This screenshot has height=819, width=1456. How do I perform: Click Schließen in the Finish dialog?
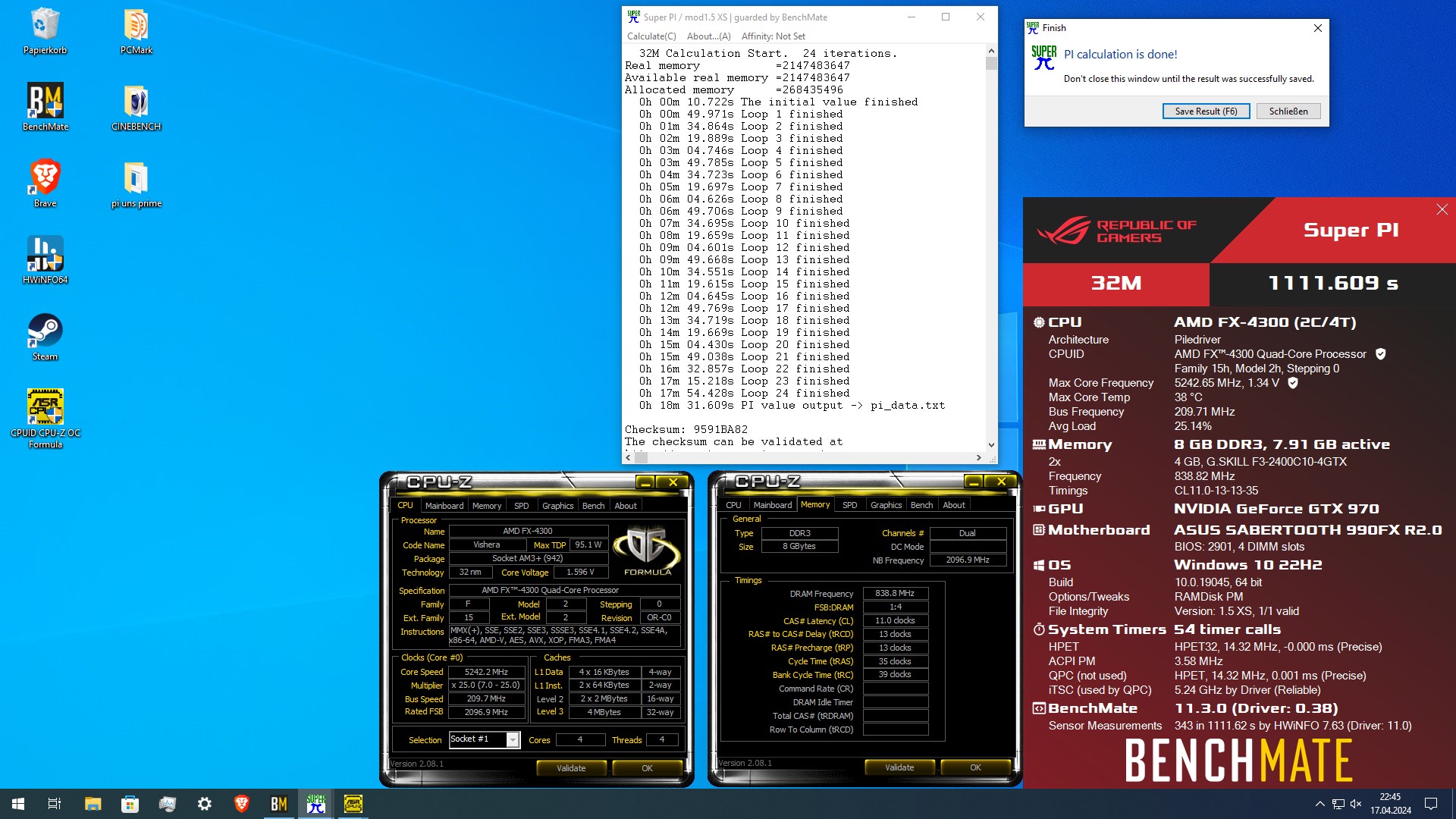[1288, 111]
